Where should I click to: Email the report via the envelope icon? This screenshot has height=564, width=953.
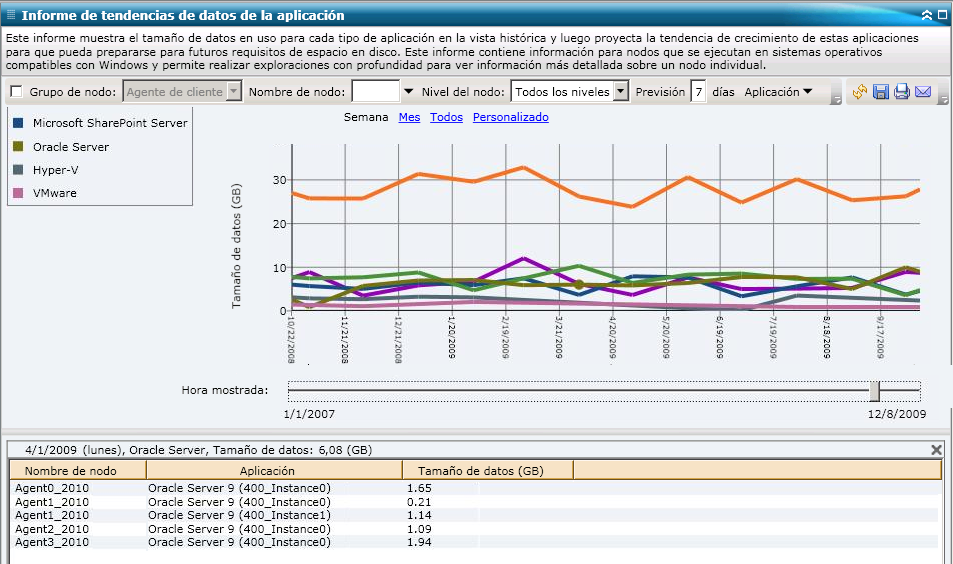click(x=922, y=92)
